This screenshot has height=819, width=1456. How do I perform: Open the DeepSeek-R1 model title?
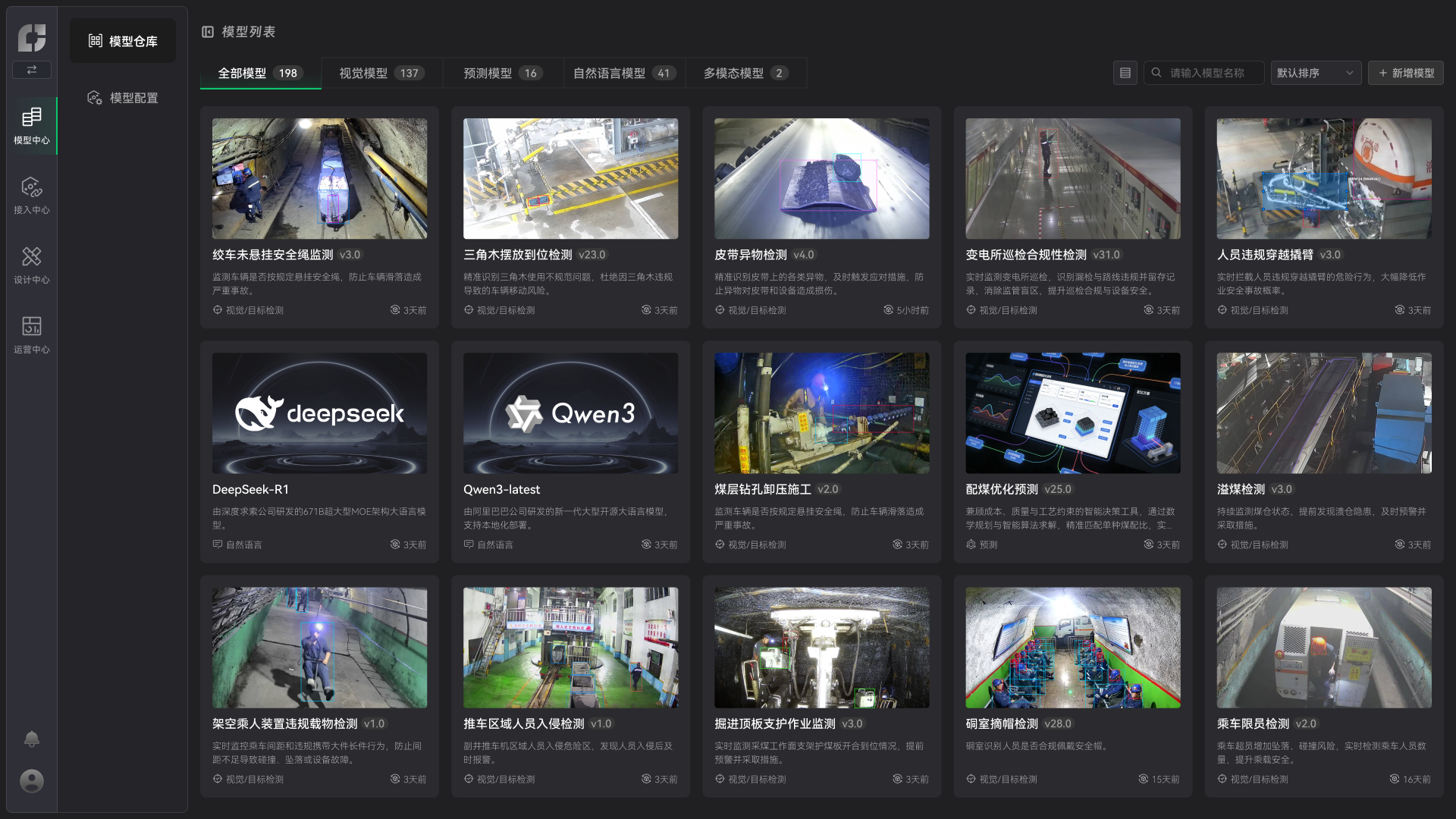pyautogui.click(x=250, y=489)
